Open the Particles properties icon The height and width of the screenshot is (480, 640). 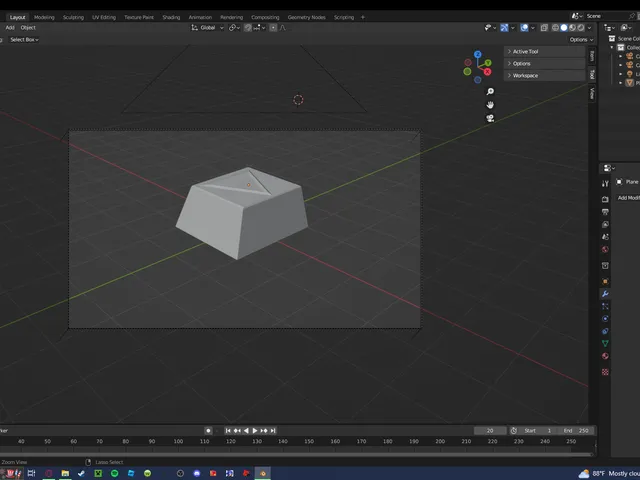pyautogui.click(x=605, y=306)
